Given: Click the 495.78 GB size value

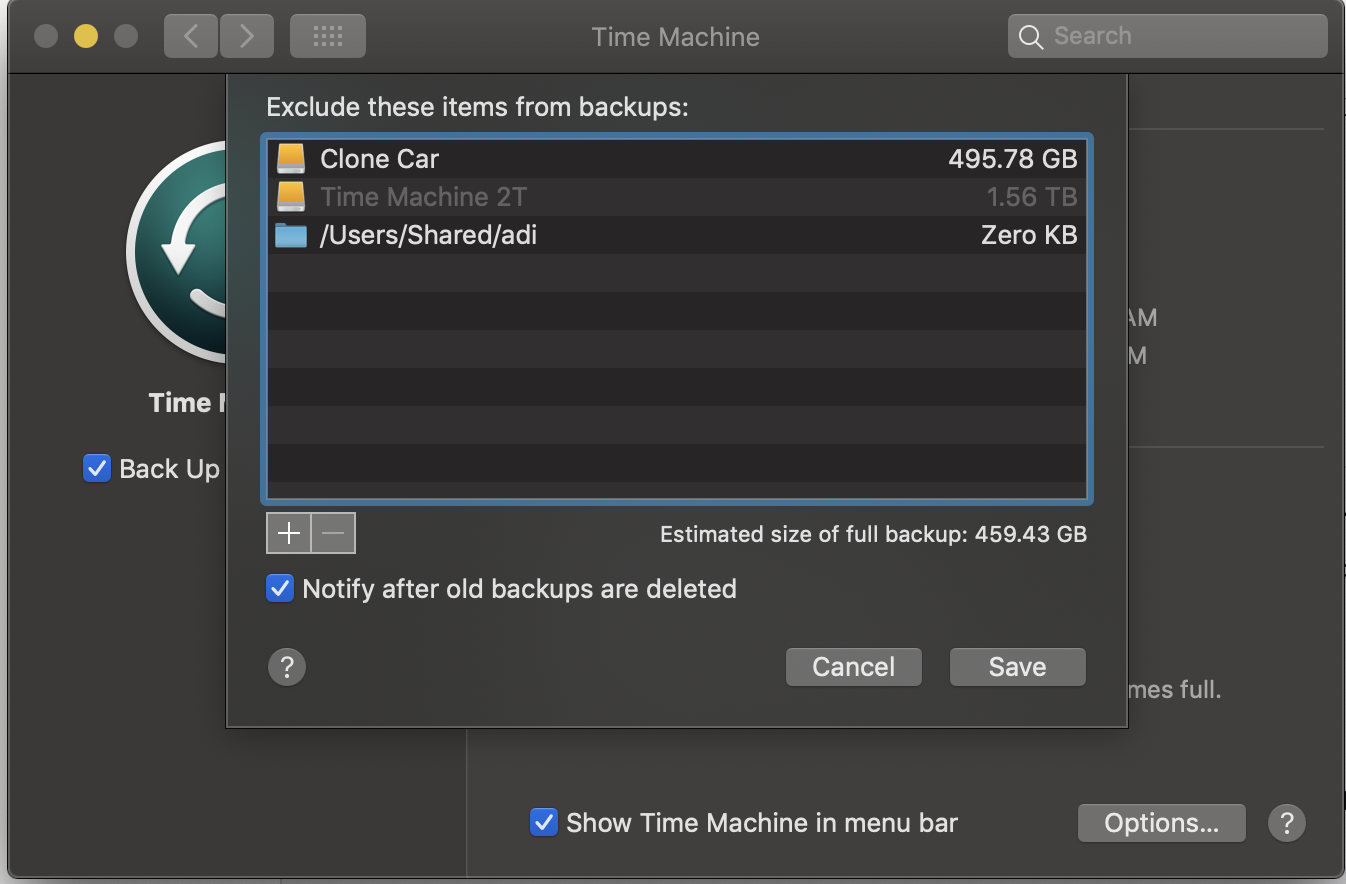Looking at the screenshot, I should point(1013,159).
